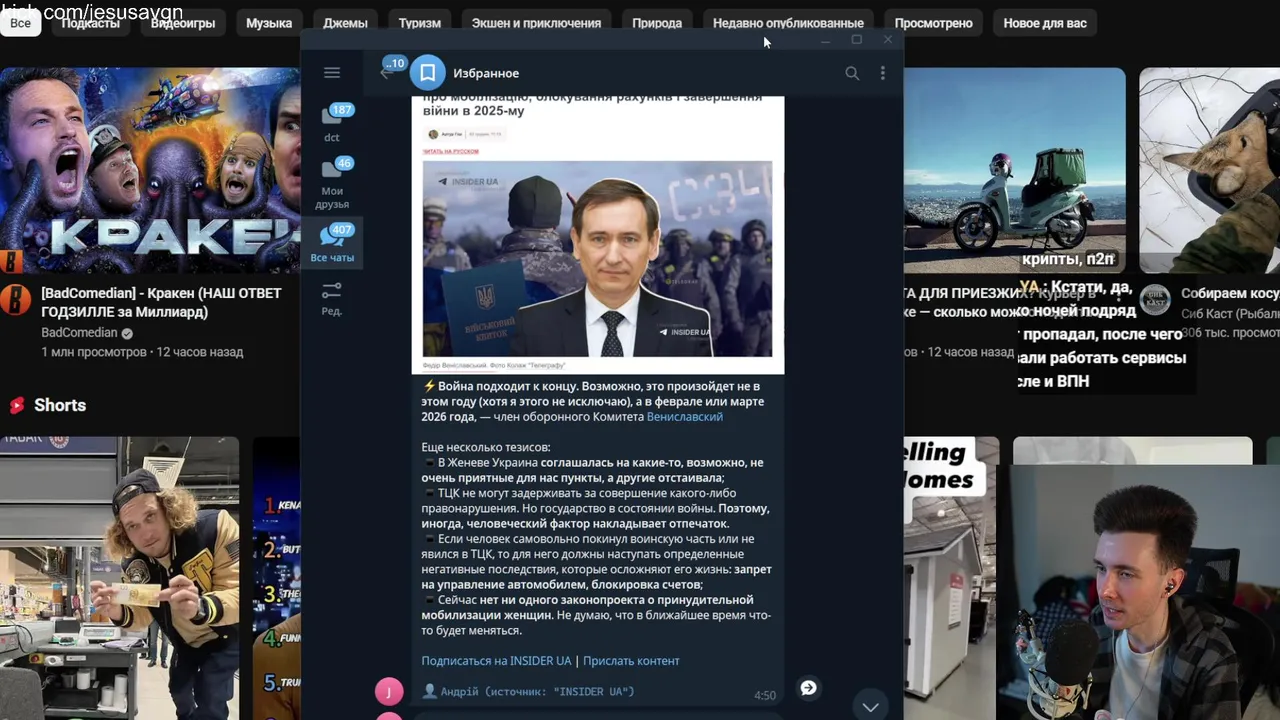Open BadComedian Кракен video title
This screenshot has height=720, width=1280.
click(x=161, y=302)
